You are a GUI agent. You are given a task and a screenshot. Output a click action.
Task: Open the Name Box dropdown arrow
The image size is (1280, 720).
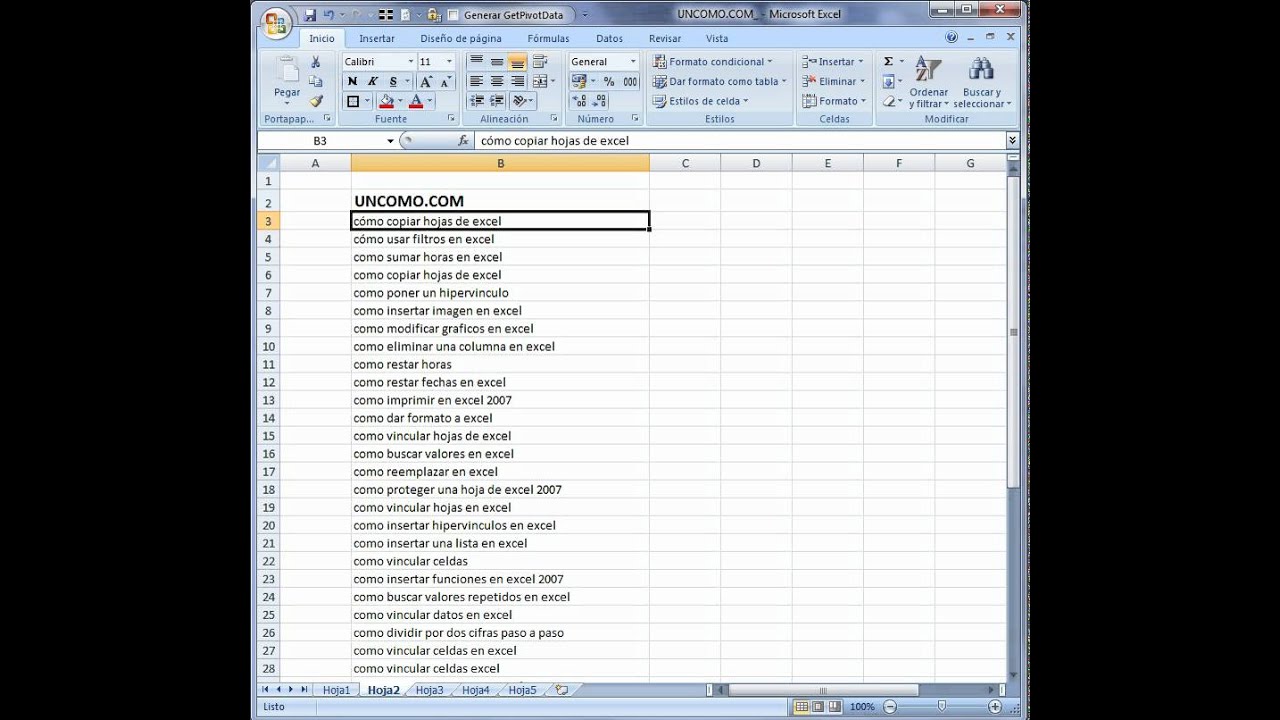click(390, 141)
